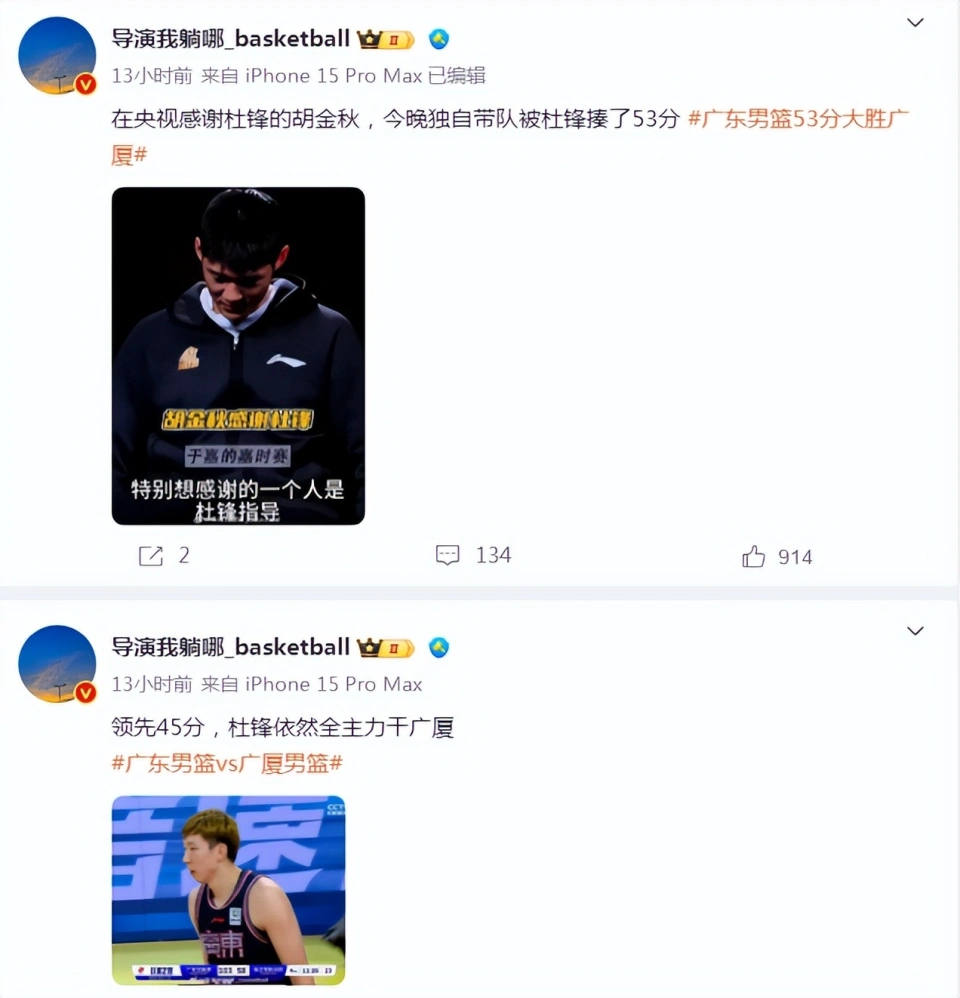View the 胡金秋感谢杜锋 image thumbnail
This screenshot has width=960, height=998.
point(238,356)
